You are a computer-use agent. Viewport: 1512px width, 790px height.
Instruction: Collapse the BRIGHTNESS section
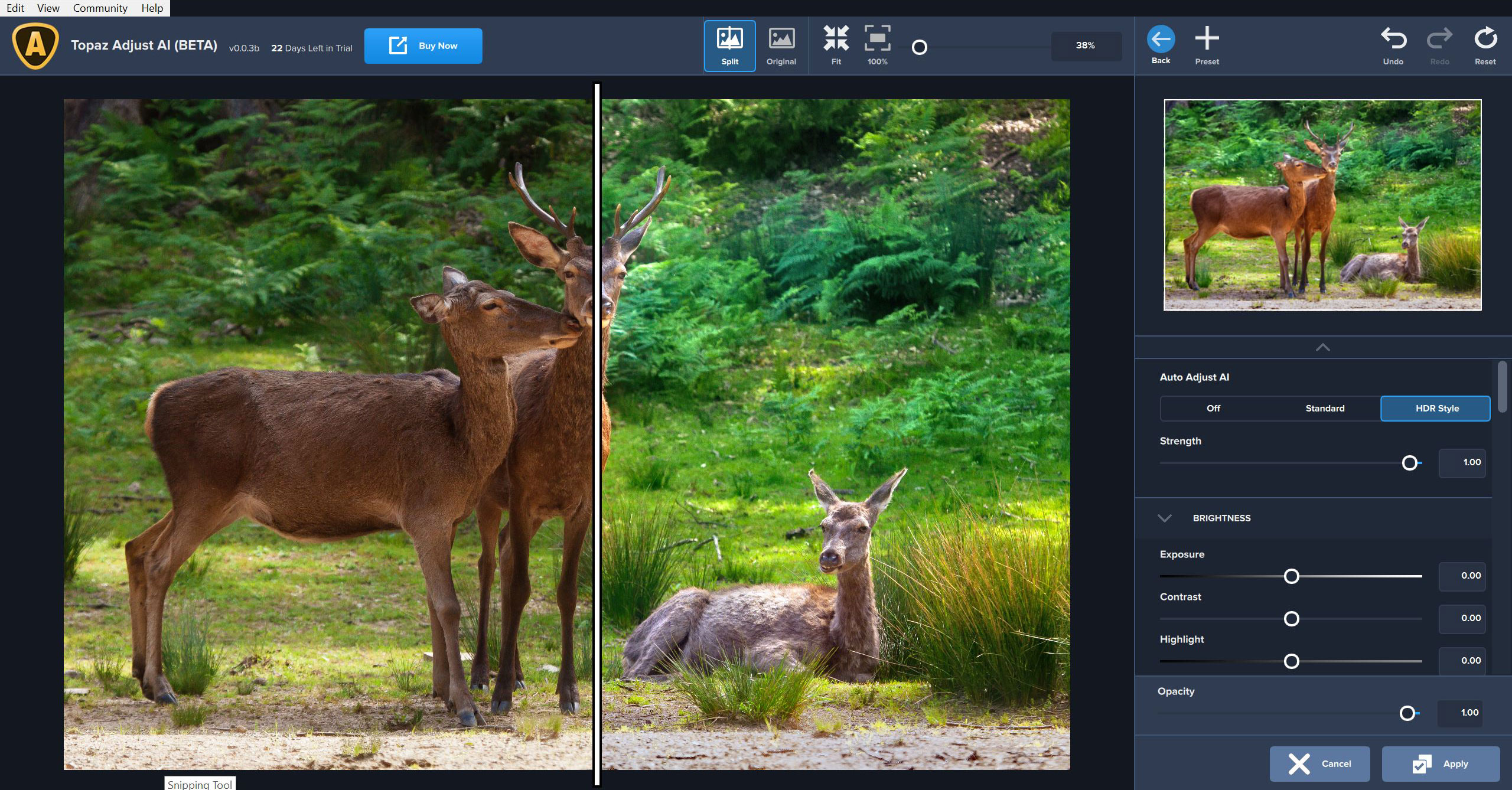click(x=1165, y=518)
